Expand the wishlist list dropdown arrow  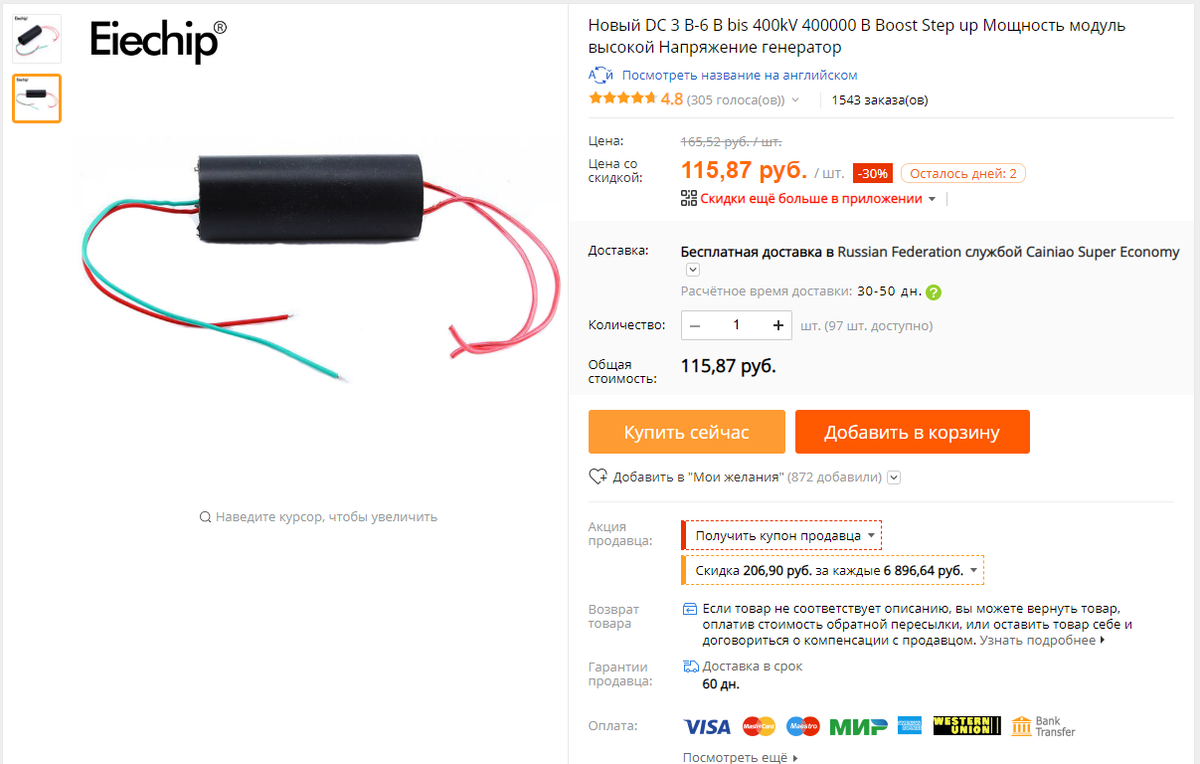pyautogui.click(x=894, y=477)
